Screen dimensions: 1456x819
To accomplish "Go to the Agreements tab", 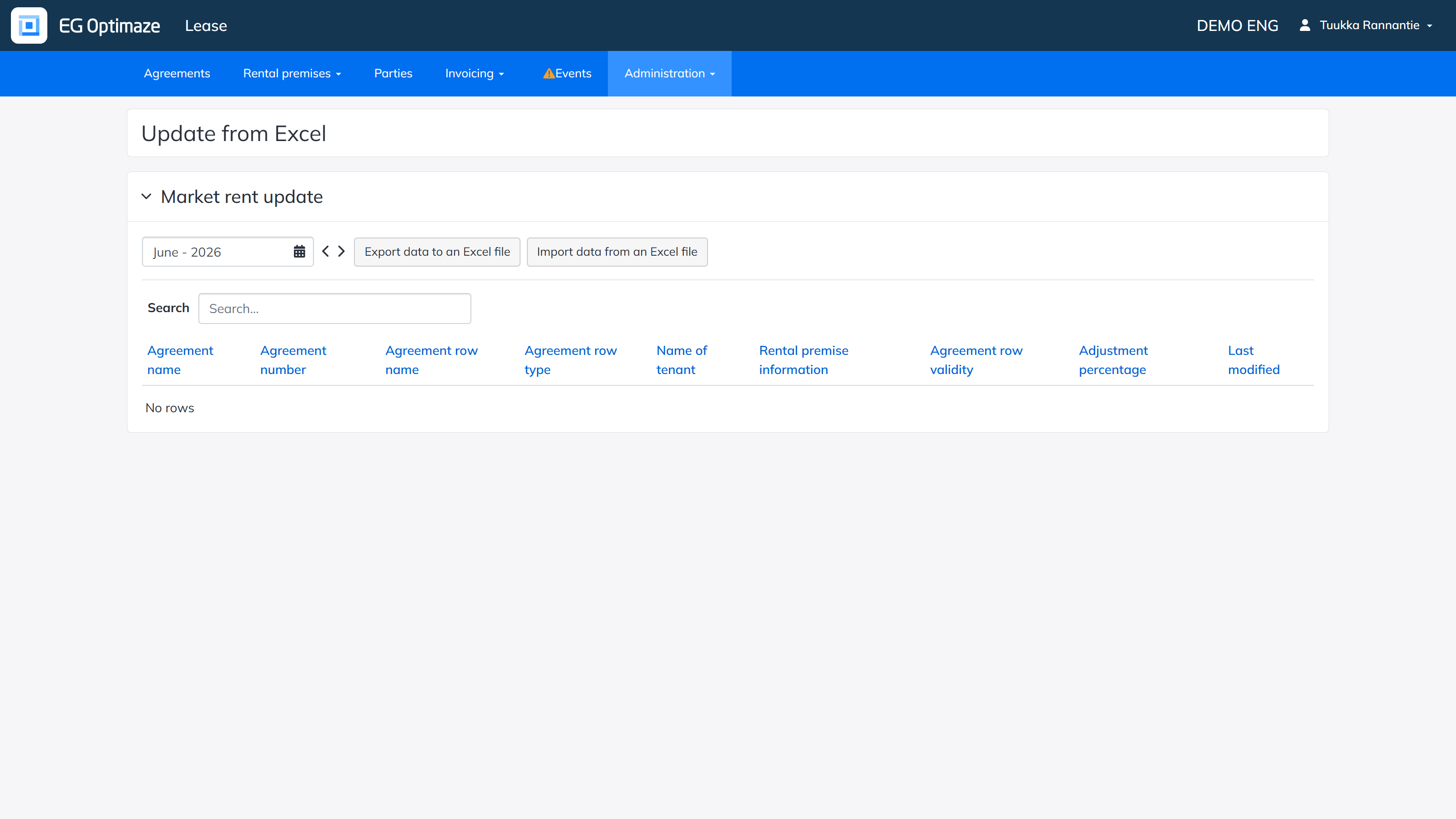I will (177, 73).
